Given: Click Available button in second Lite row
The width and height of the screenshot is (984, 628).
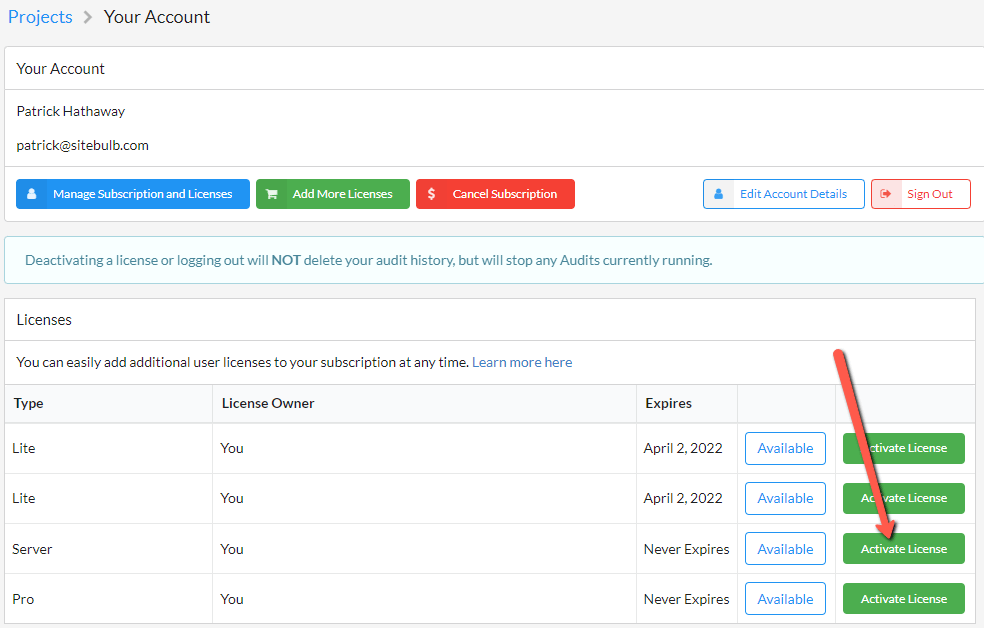Looking at the screenshot, I should point(785,498).
